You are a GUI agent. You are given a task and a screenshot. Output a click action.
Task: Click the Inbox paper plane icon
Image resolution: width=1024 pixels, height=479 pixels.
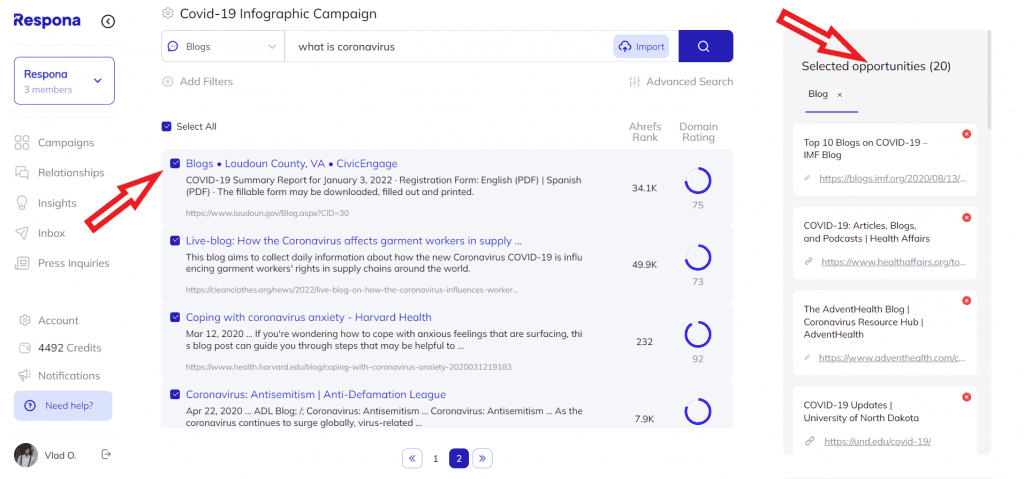coord(22,233)
